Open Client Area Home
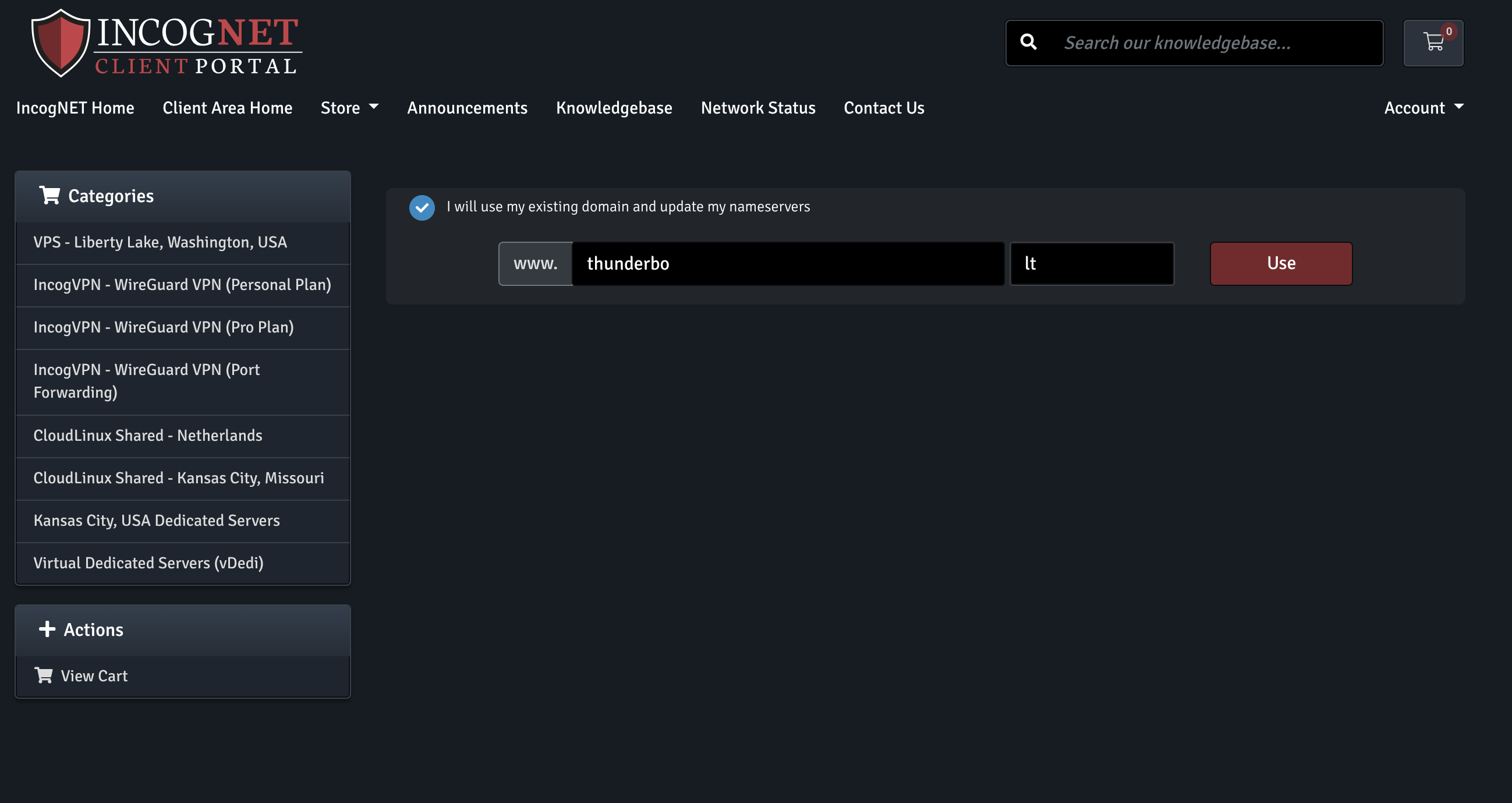The width and height of the screenshot is (1512, 803). pyautogui.click(x=227, y=108)
